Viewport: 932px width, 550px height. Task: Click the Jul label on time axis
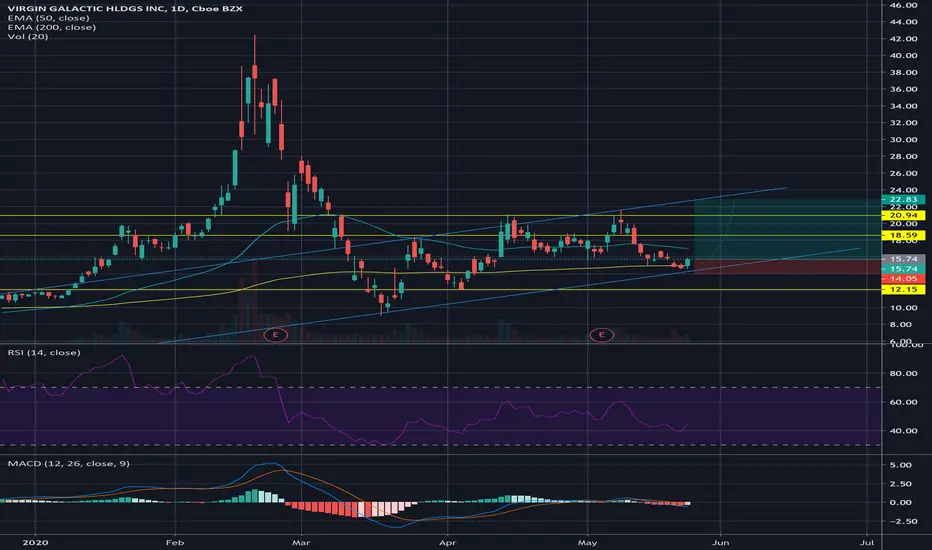(867, 542)
